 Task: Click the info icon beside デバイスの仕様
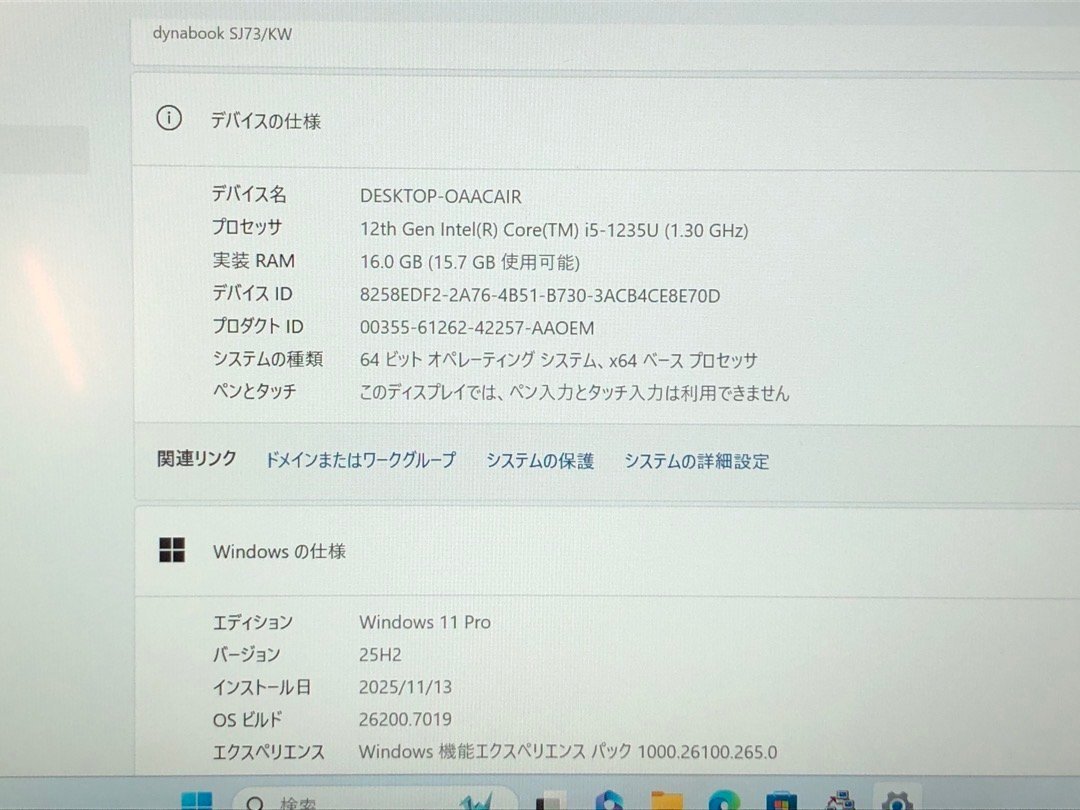coord(169,118)
